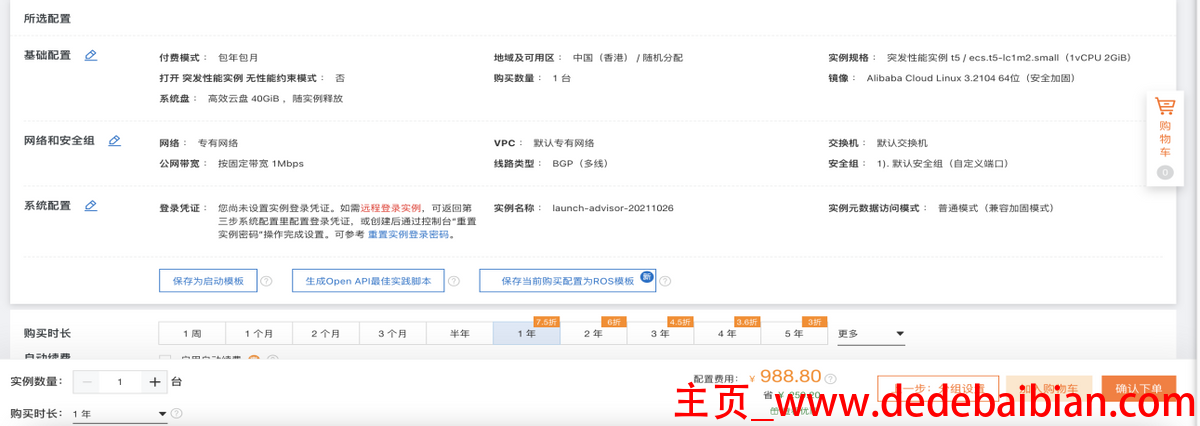Click ecs.t5-lc1m2.small instance spec text
This screenshot has height=426, width=1200.
(1006, 58)
